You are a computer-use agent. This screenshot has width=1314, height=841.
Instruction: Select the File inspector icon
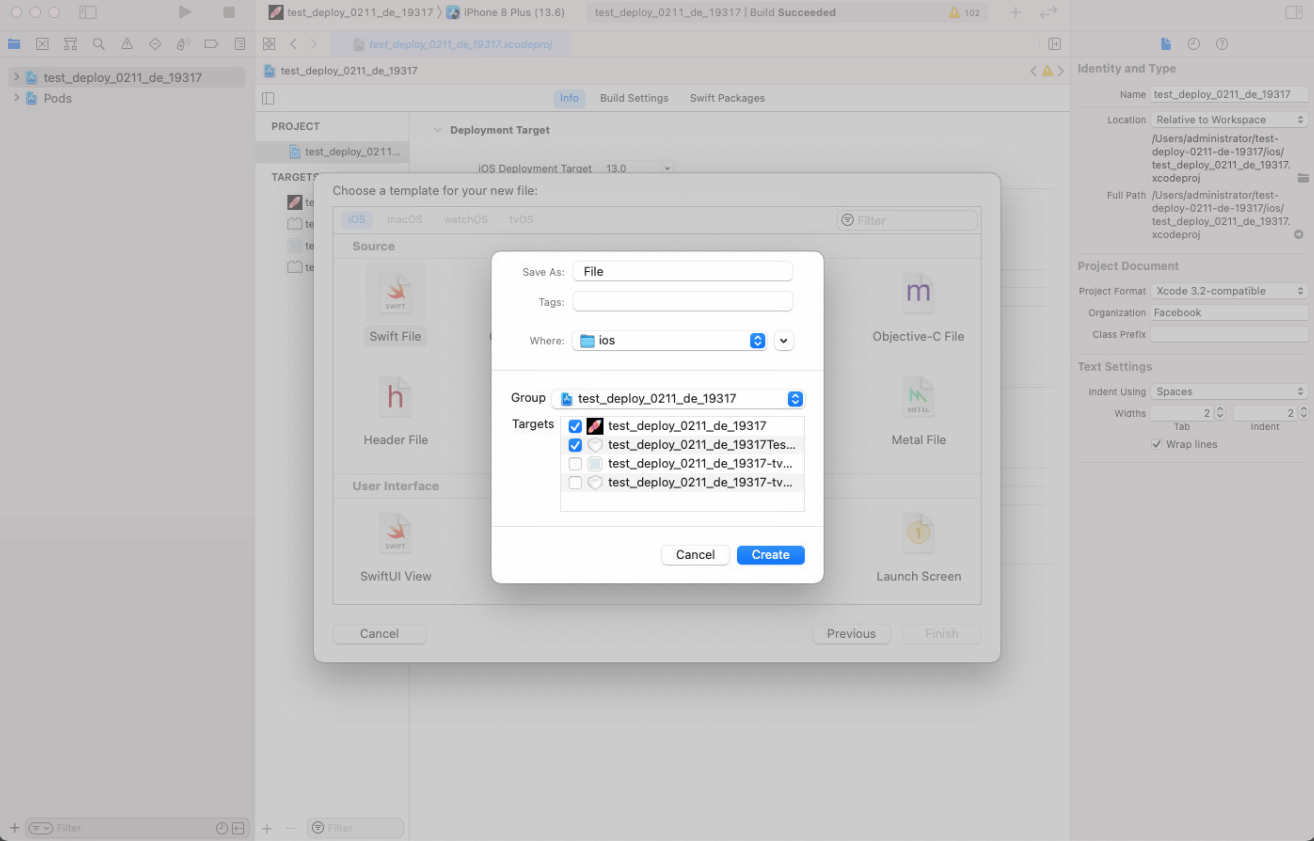coord(1165,44)
